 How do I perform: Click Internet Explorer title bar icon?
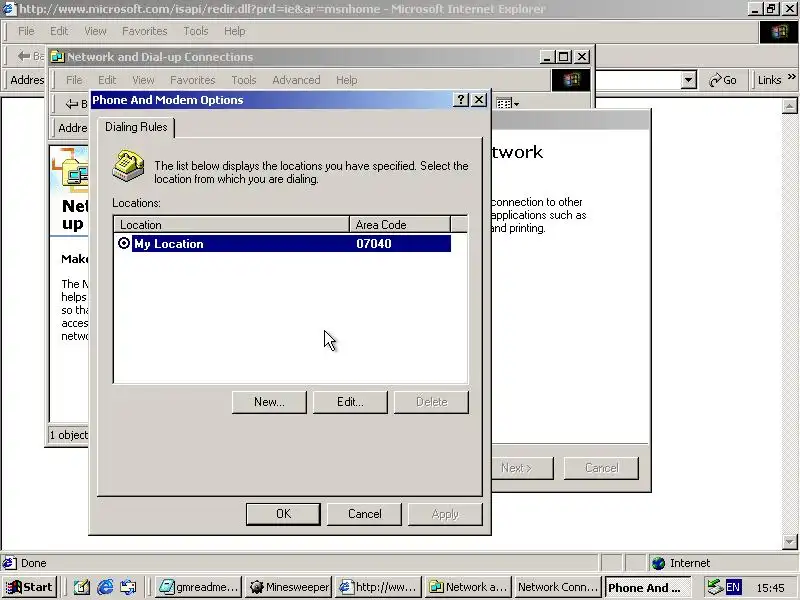[x=10, y=9]
